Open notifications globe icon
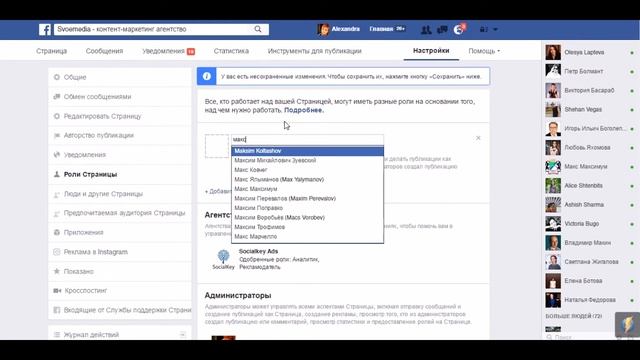 click(459, 29)
